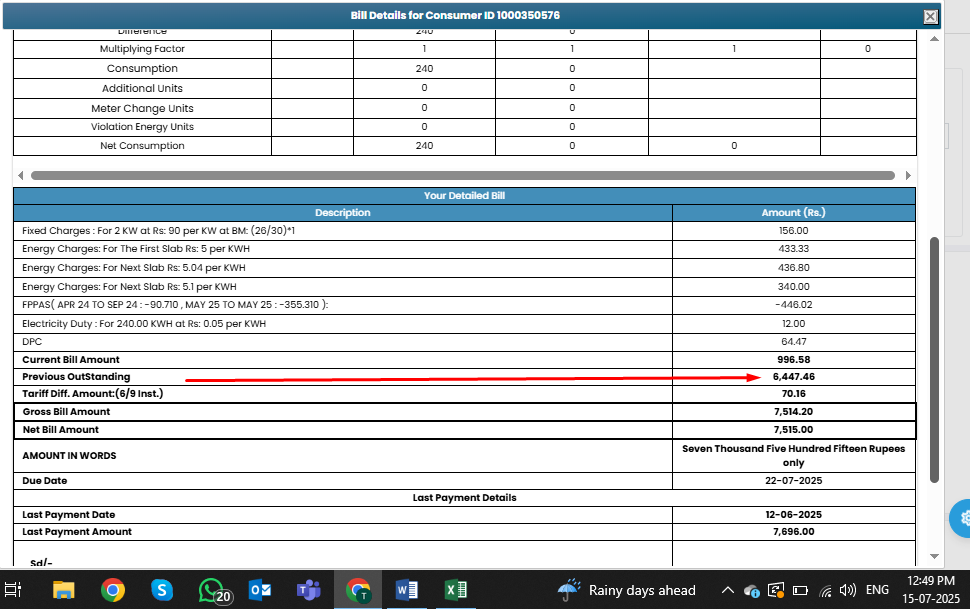Screen dimensions: 970x609
Task: Click the ENG language indicator
Action: tap(877, 590)
